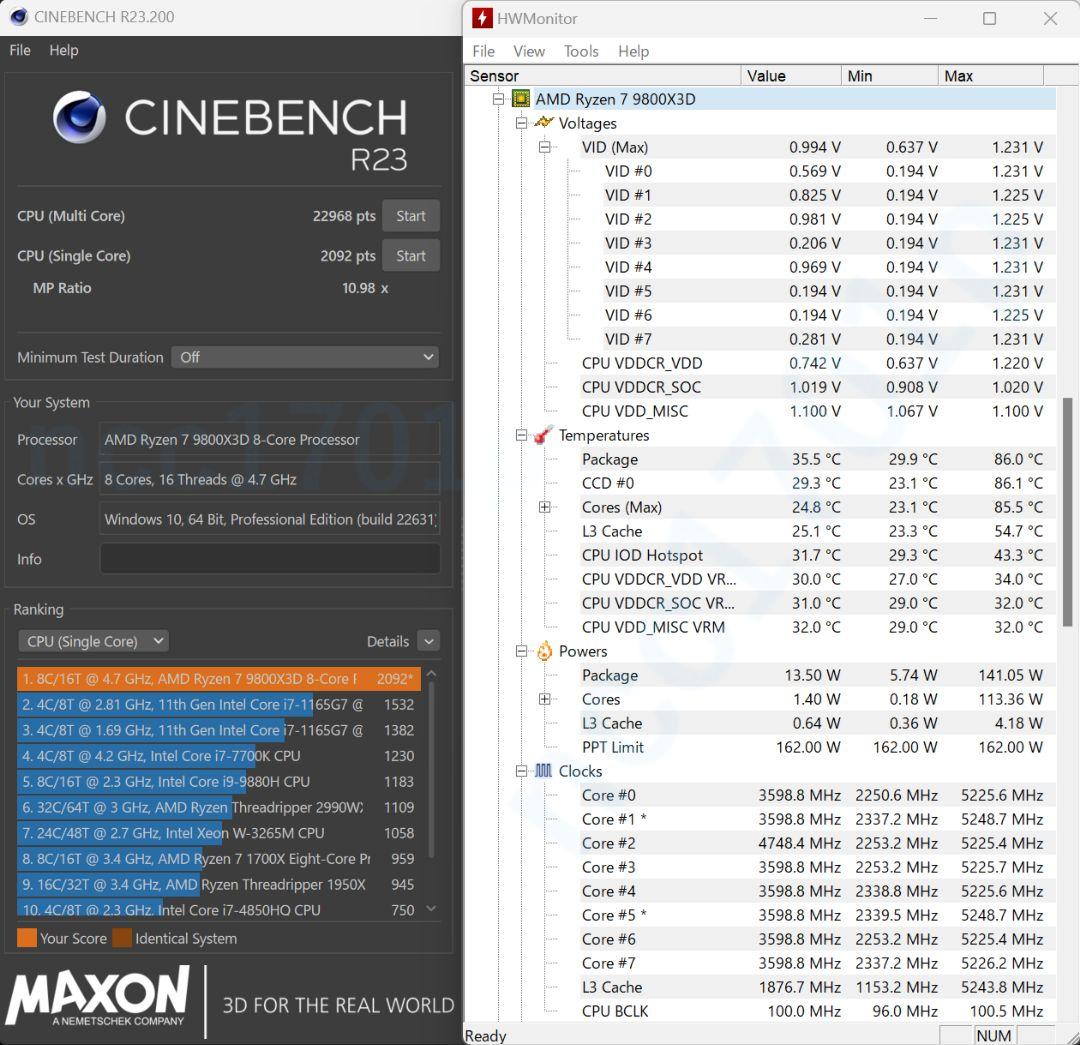Screen dimensions: 1080x1045
Task: Click the Powers flame icon
Action: pos(544,651)
